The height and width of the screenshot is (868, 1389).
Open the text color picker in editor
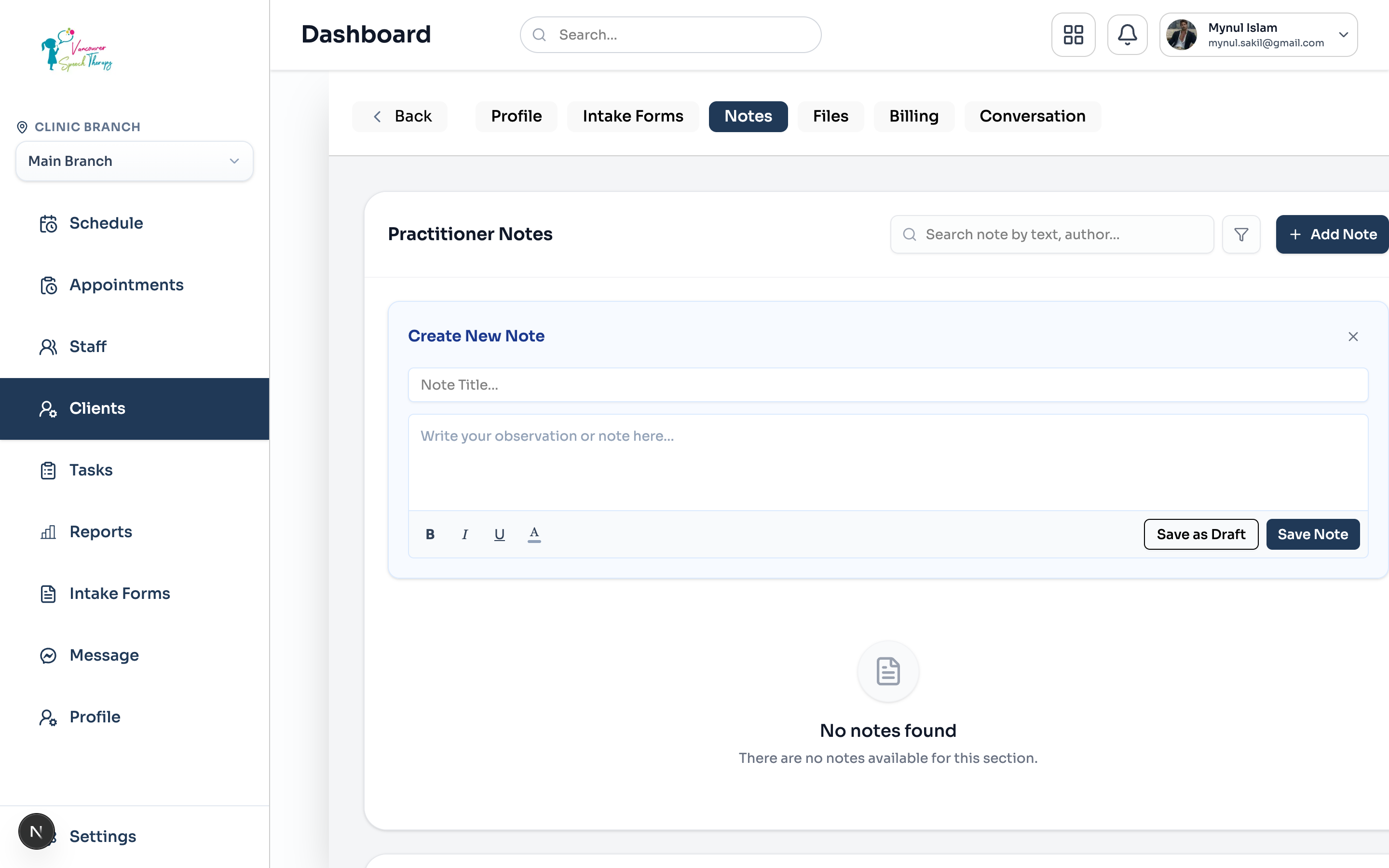[534, 534]
